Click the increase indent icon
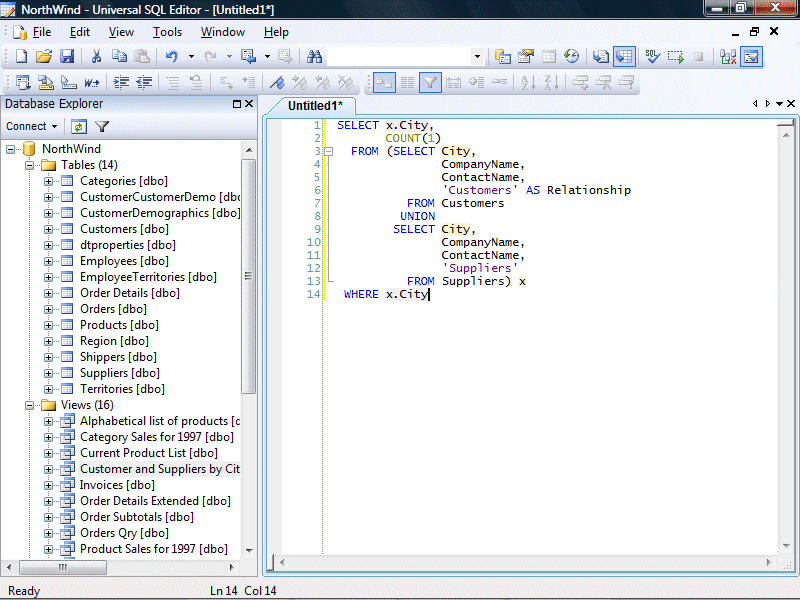Screen dimensions: 800x600 121,83
